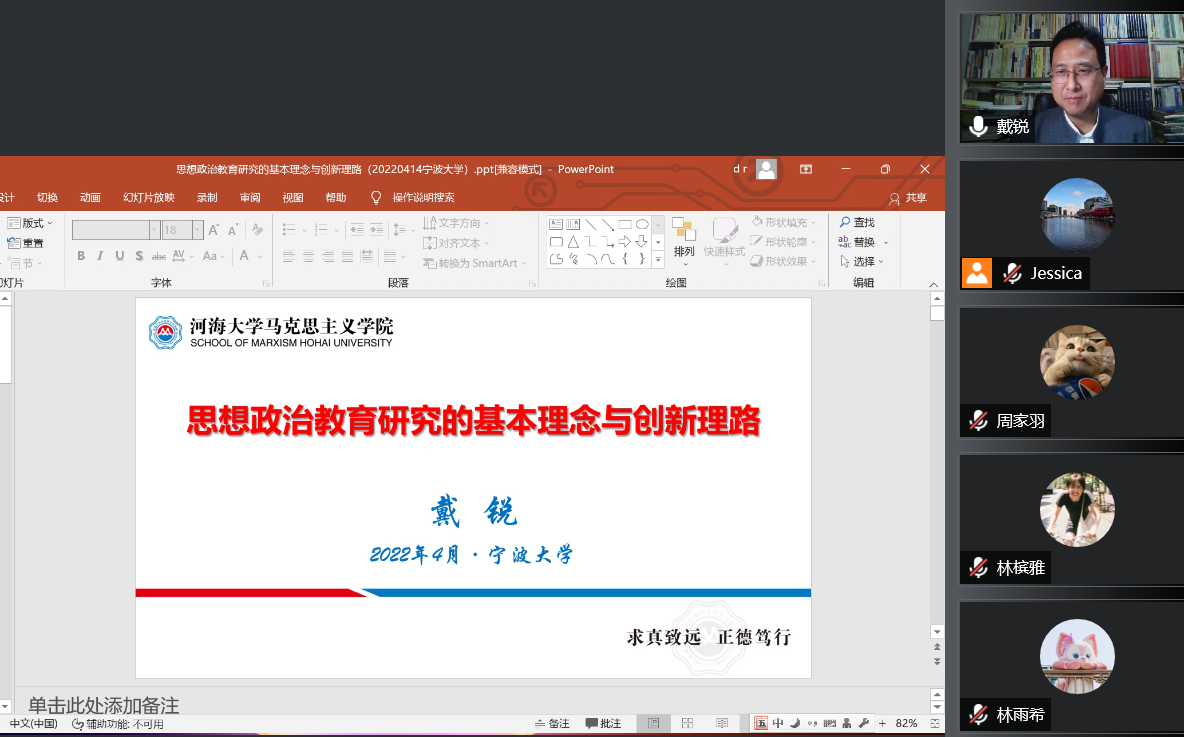This screenshot has width=1184, height=737.
Task: Click the Share (共享) icon
Action: 894,198
